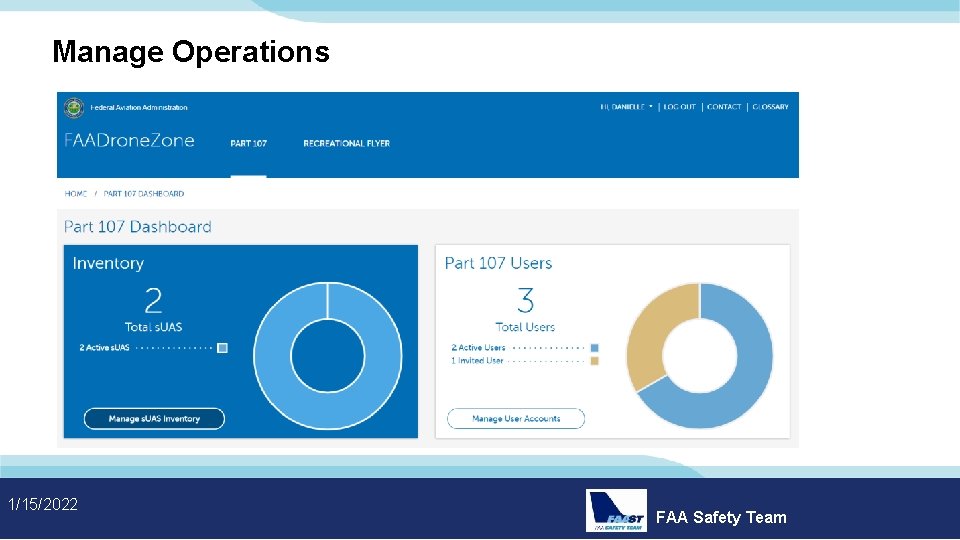Click the Part 107 Users card heading
Image resolution: width=960 pixels, height=540 pixels.
coord(498,263)
